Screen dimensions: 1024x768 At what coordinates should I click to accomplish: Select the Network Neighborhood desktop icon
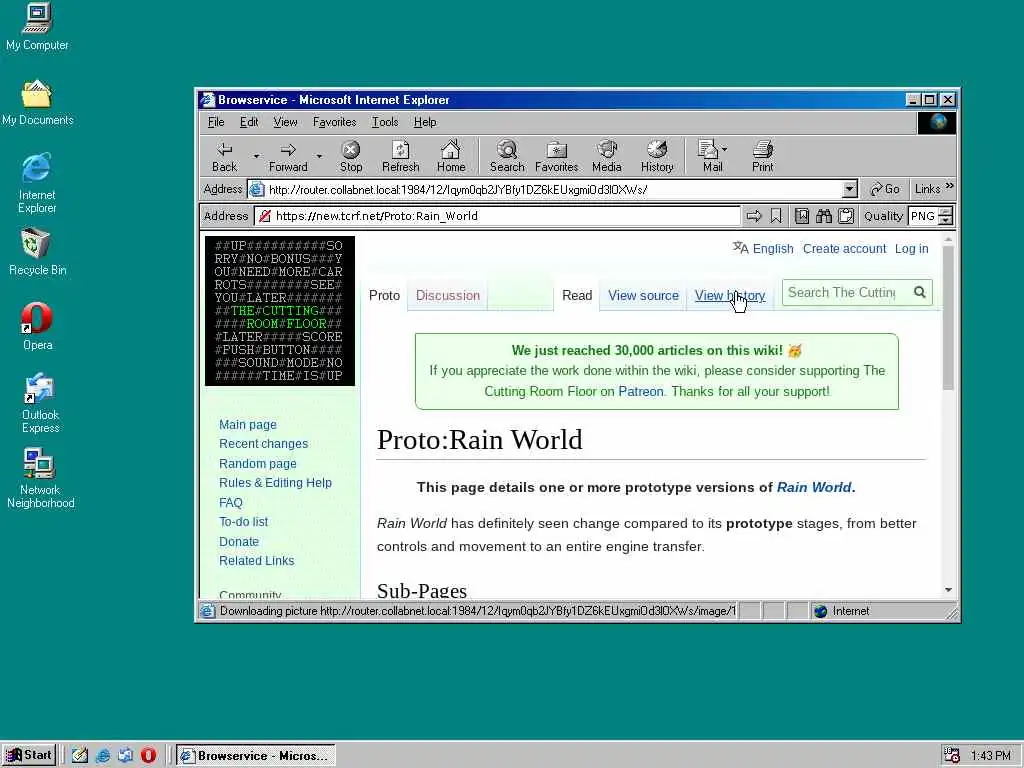[x=39, y=478]
